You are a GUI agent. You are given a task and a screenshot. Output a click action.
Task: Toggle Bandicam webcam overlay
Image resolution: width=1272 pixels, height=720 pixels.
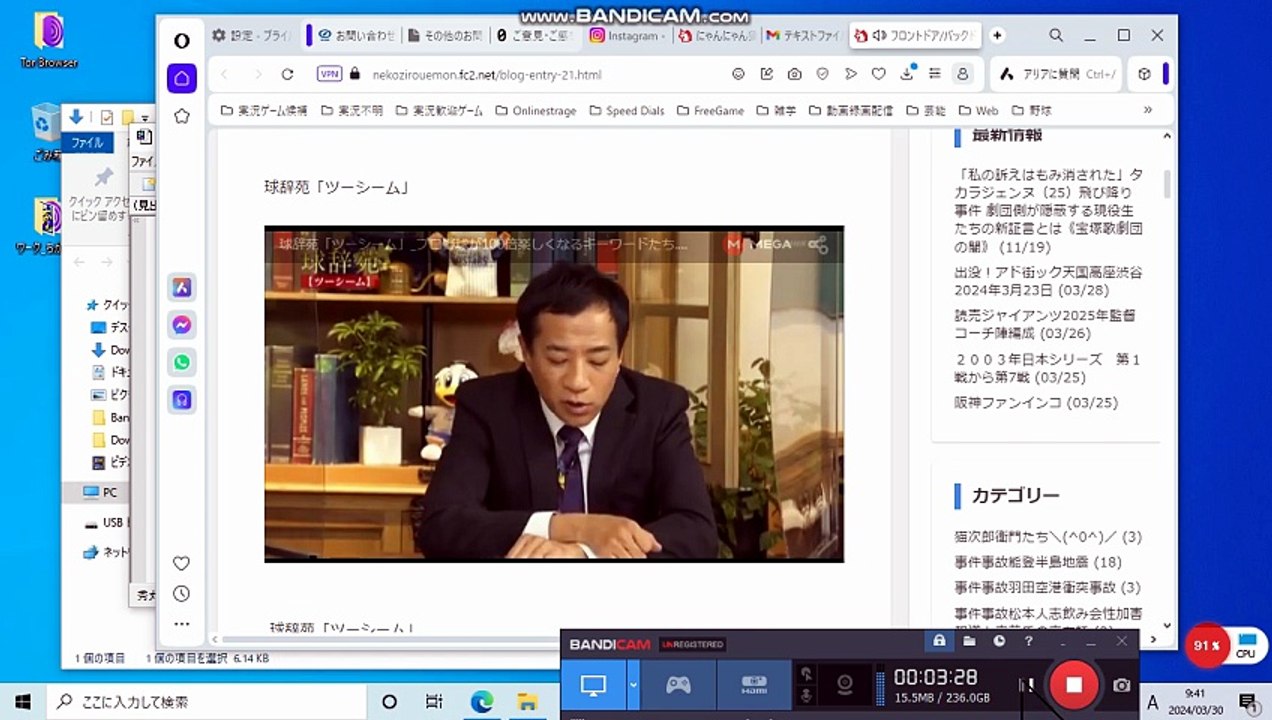844,685
